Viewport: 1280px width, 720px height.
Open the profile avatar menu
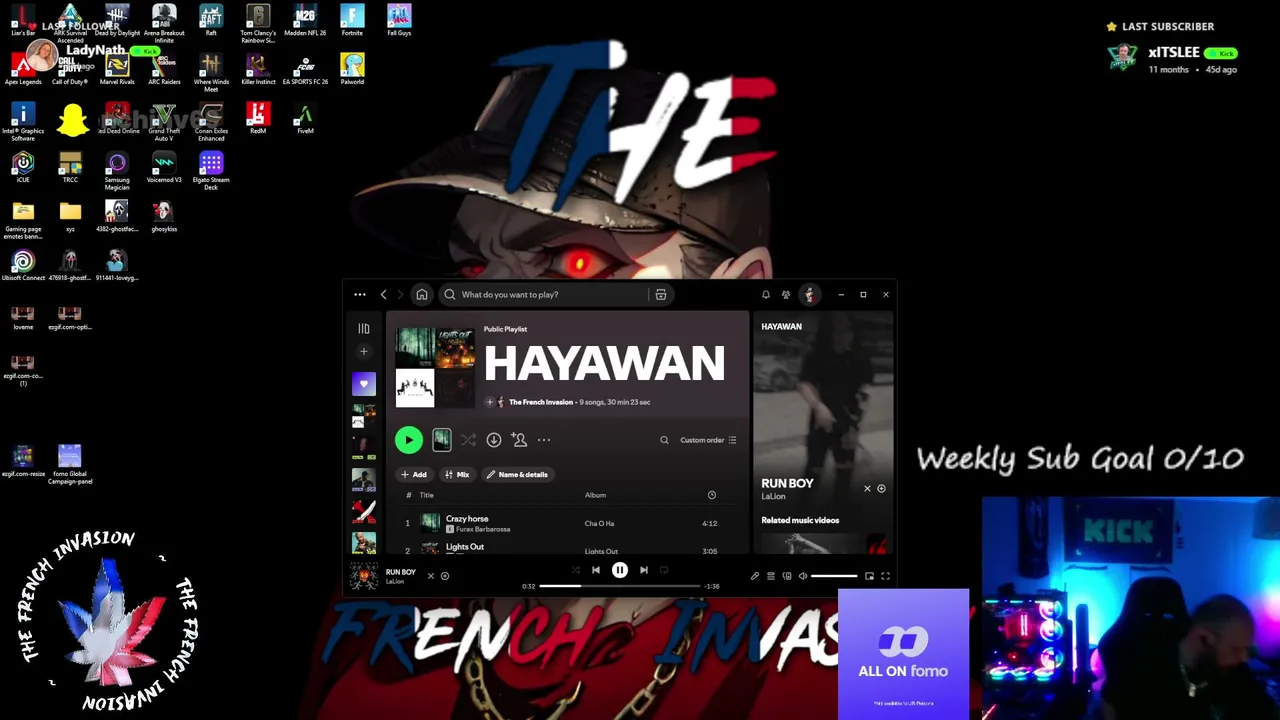point(809,295)
